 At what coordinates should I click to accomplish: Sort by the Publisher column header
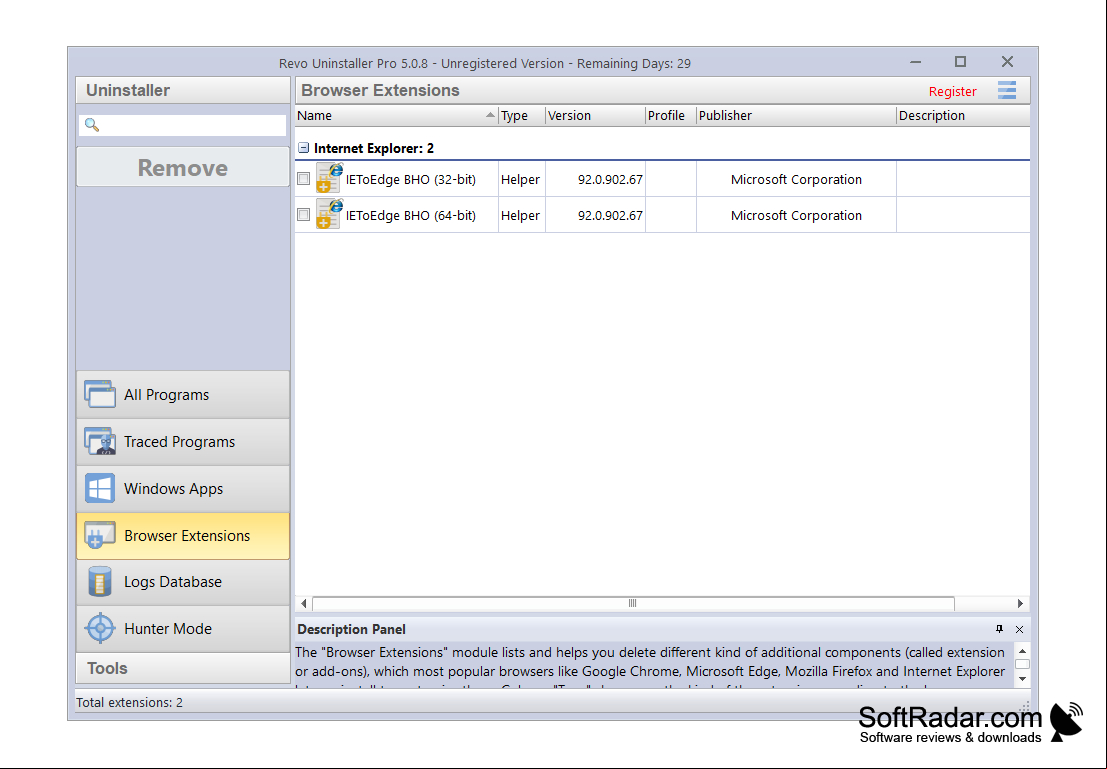click(796, 116)
